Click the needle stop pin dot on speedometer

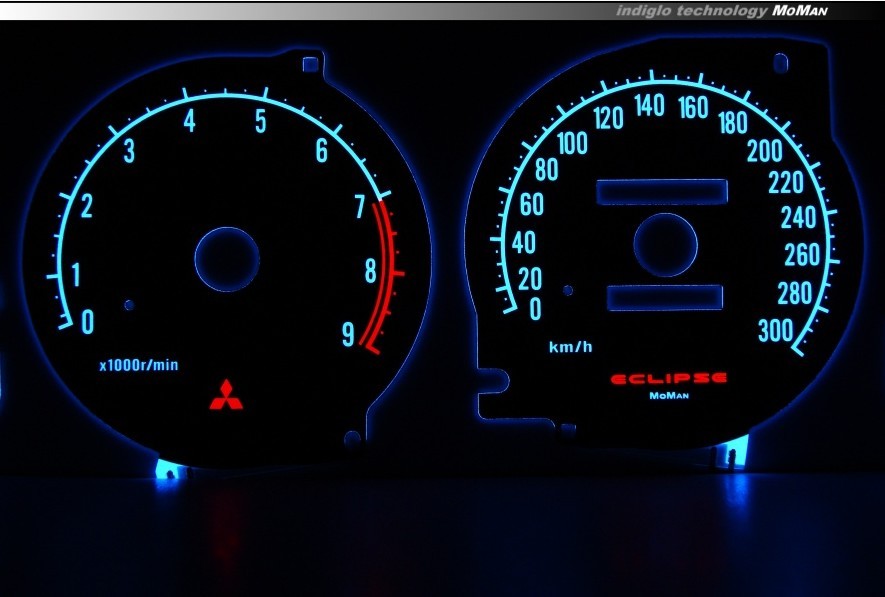coord(568,290)
